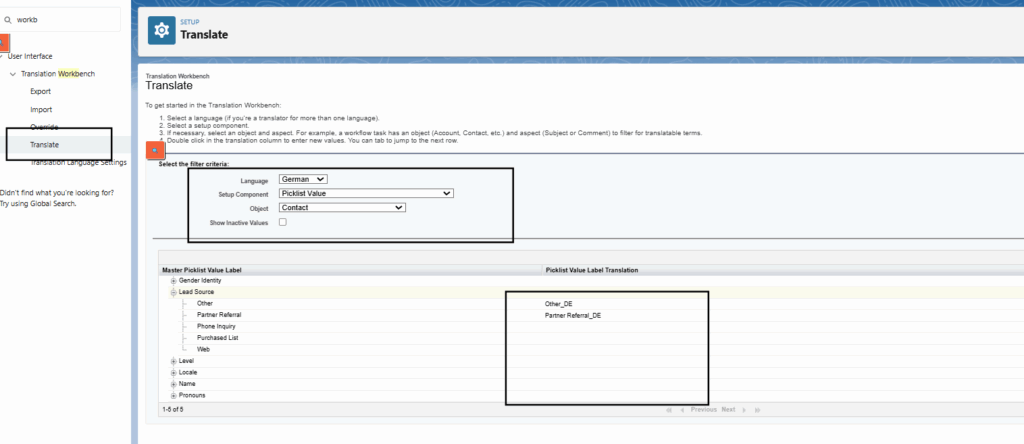
Task: Click the 1-5 of 5 record count
Action: point(172,409)
